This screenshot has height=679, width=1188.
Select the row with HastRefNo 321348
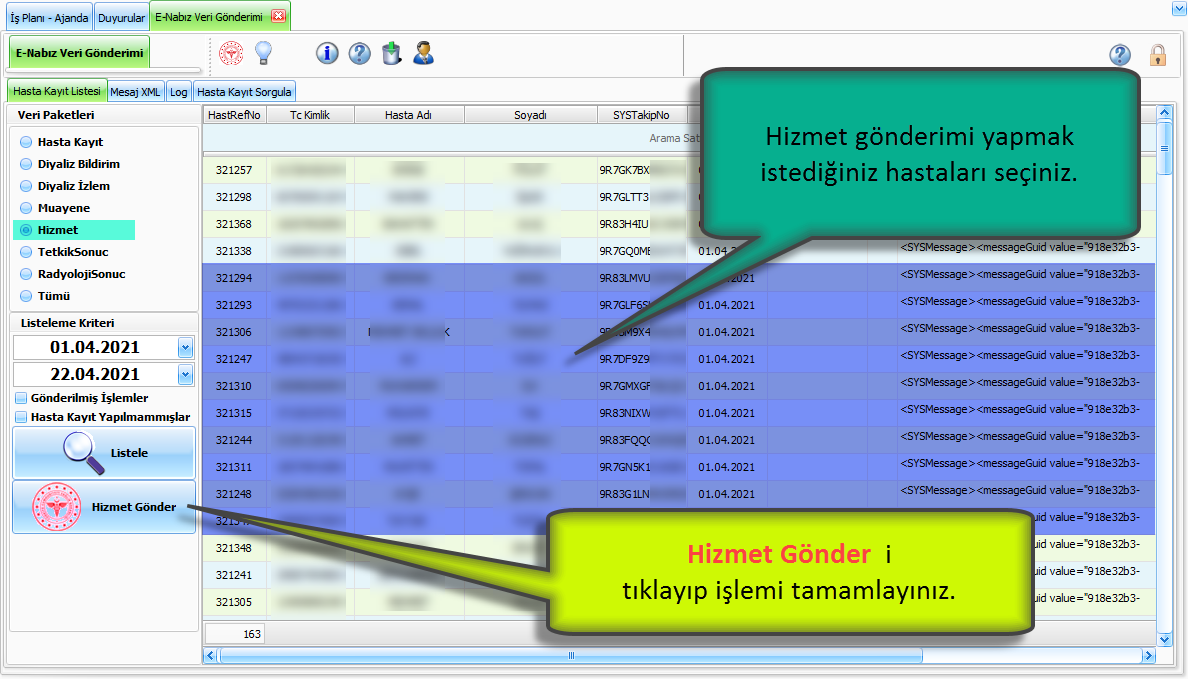(679, 548)
